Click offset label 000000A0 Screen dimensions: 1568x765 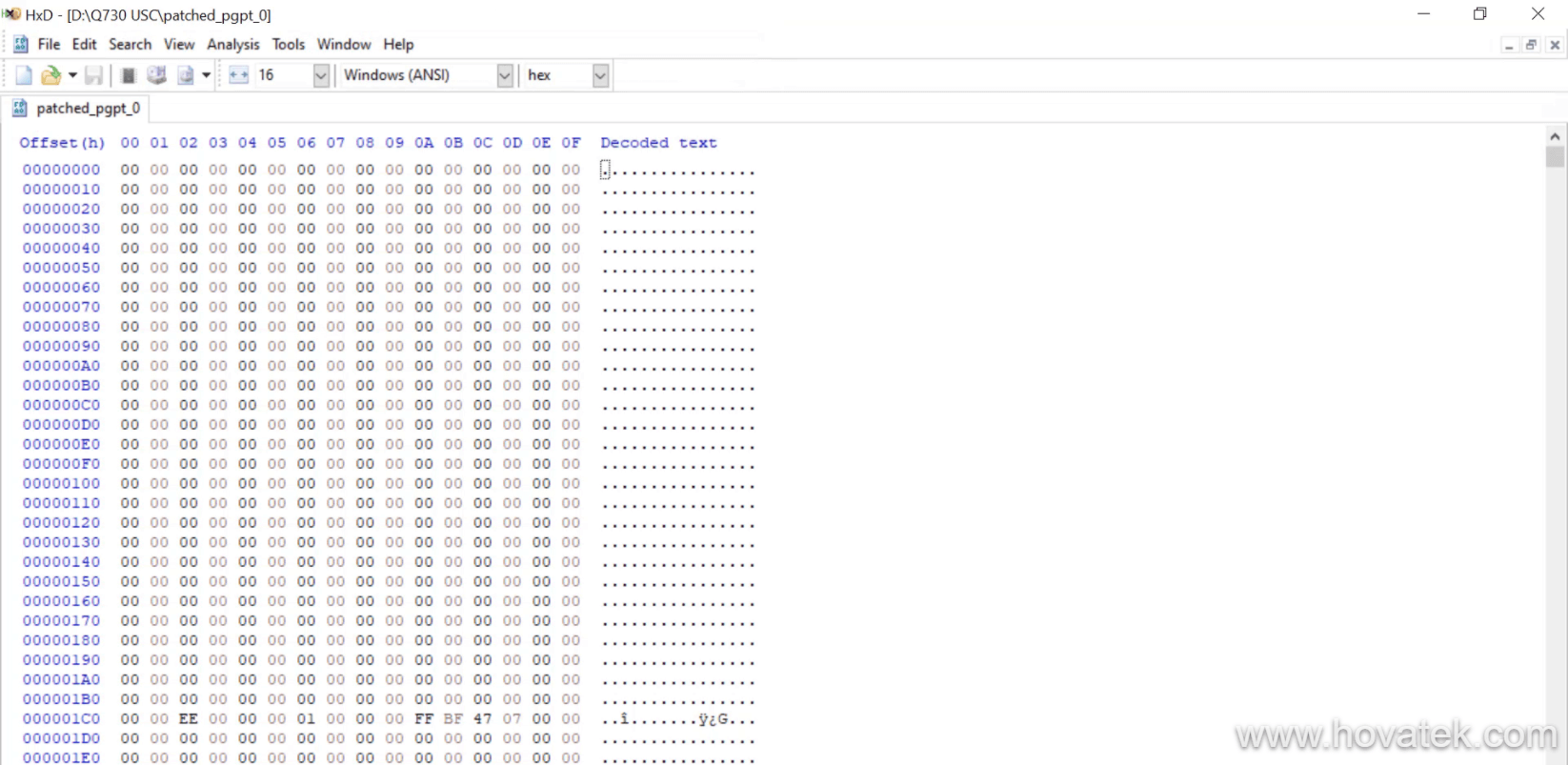click(61, 366)
